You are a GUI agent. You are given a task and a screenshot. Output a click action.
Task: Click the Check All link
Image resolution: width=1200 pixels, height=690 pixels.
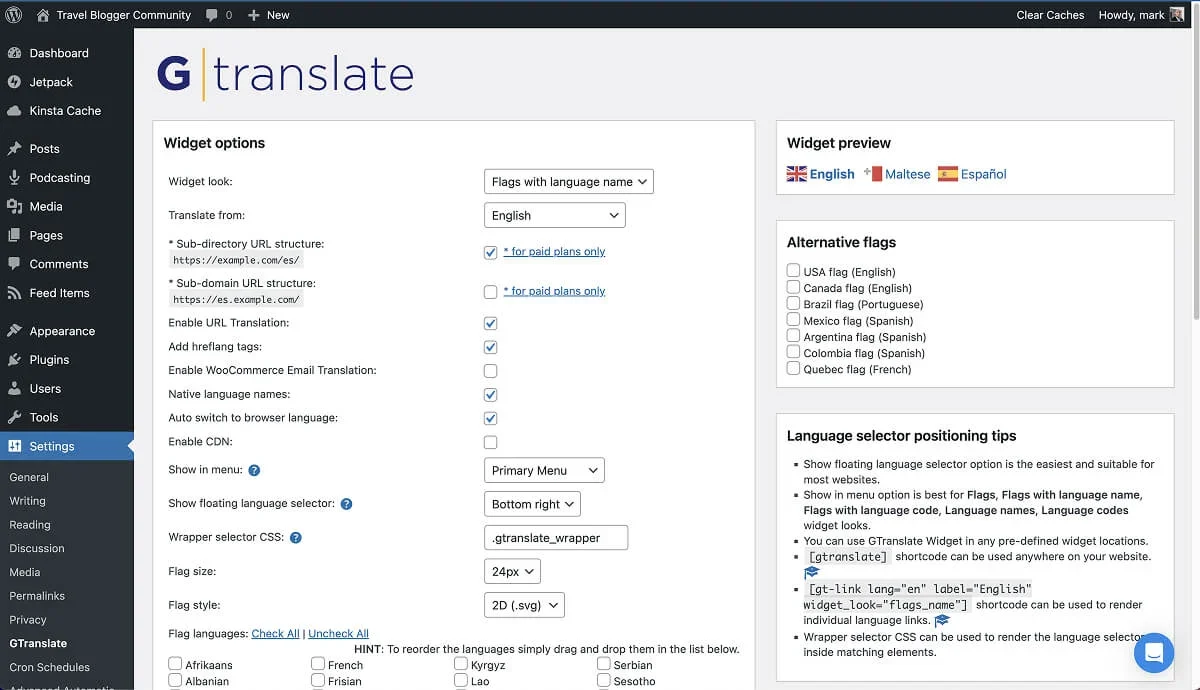(275, 633)
